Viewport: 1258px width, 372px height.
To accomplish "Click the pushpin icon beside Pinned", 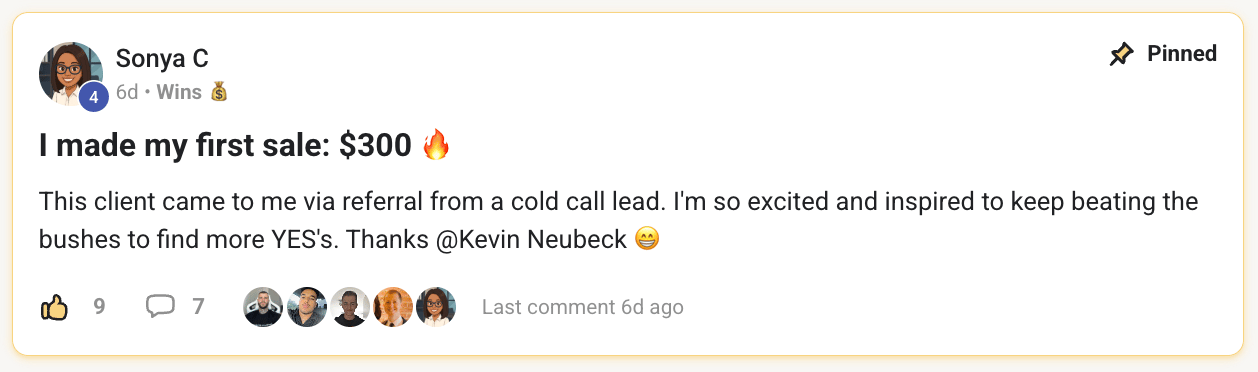I will [x=1122, y=54].
